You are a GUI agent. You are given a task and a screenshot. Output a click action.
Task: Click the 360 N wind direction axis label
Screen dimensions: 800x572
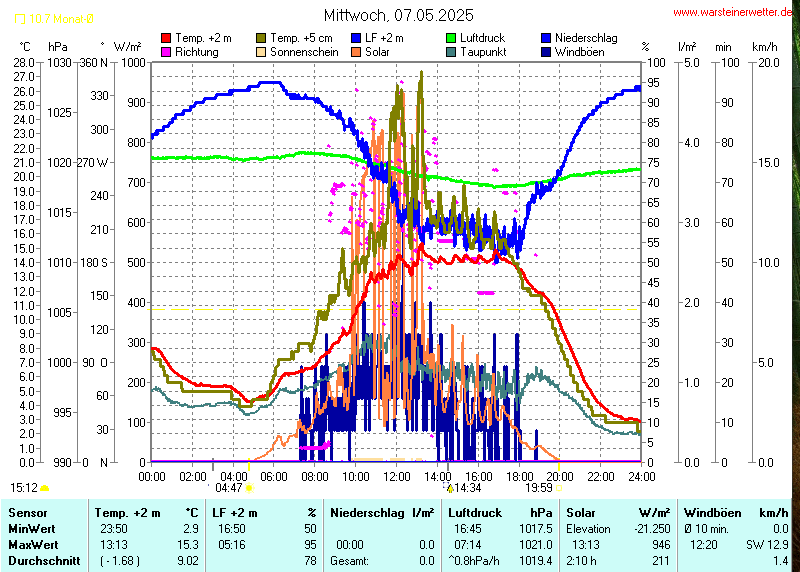94,63
